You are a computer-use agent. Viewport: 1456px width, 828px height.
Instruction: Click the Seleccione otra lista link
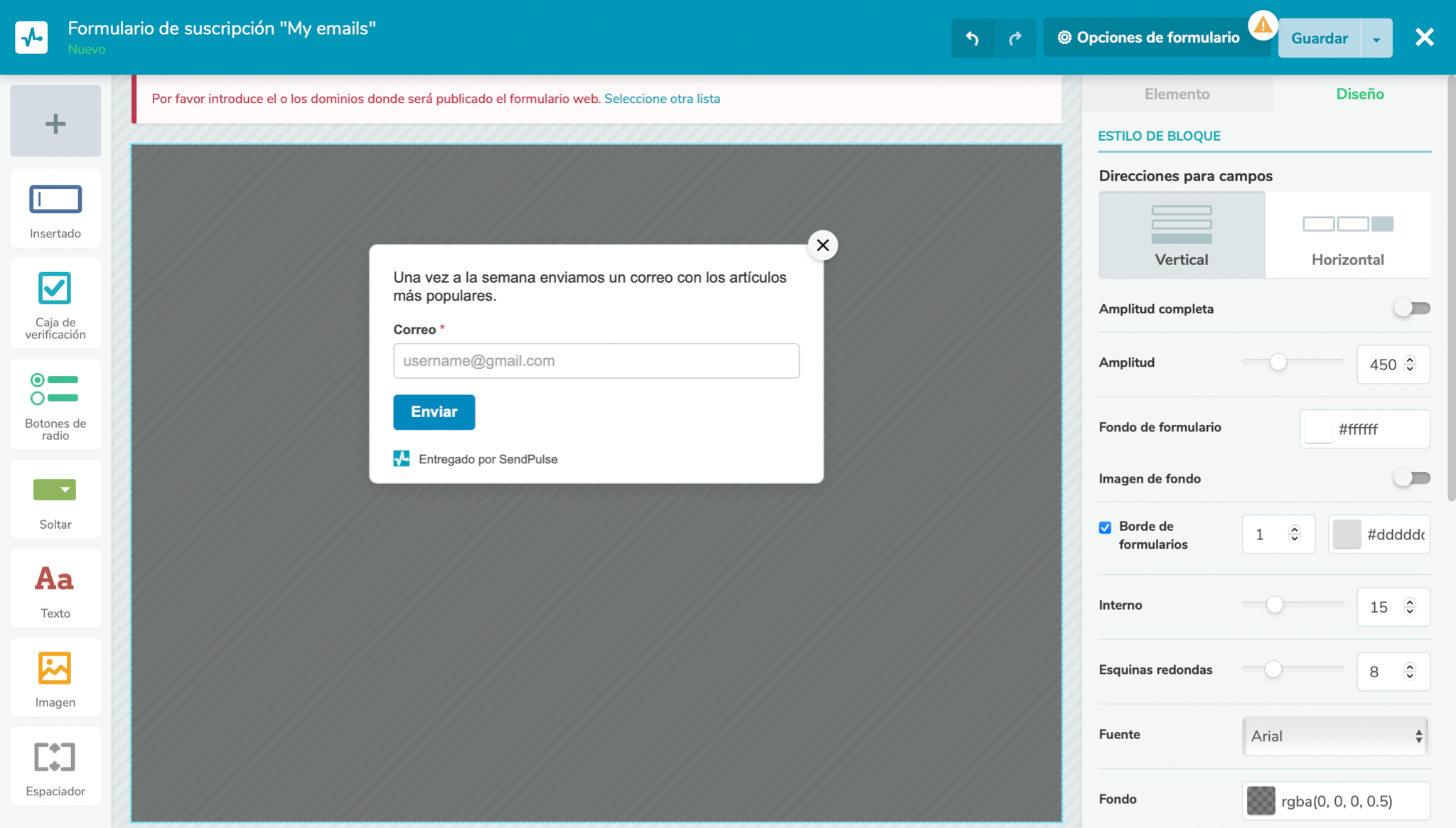point(662,99)
